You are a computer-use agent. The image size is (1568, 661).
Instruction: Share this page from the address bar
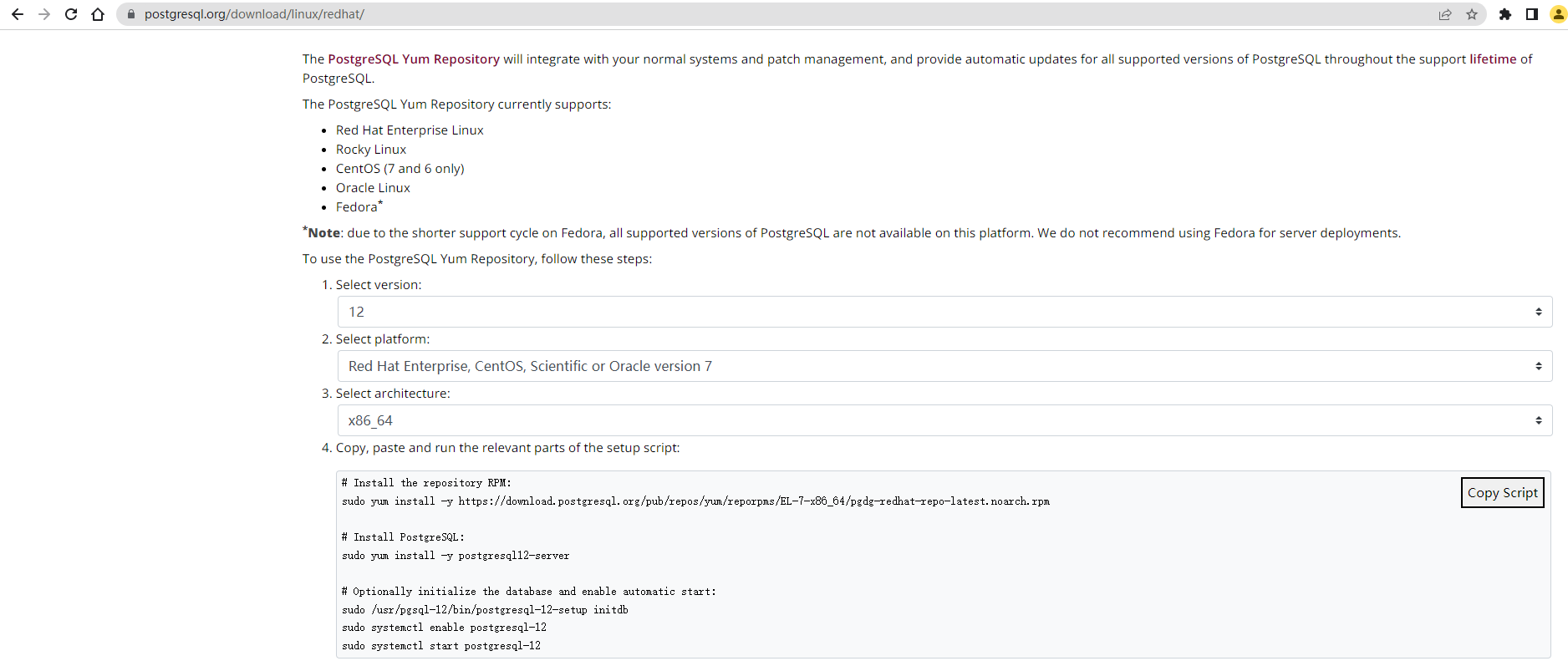1445,14
